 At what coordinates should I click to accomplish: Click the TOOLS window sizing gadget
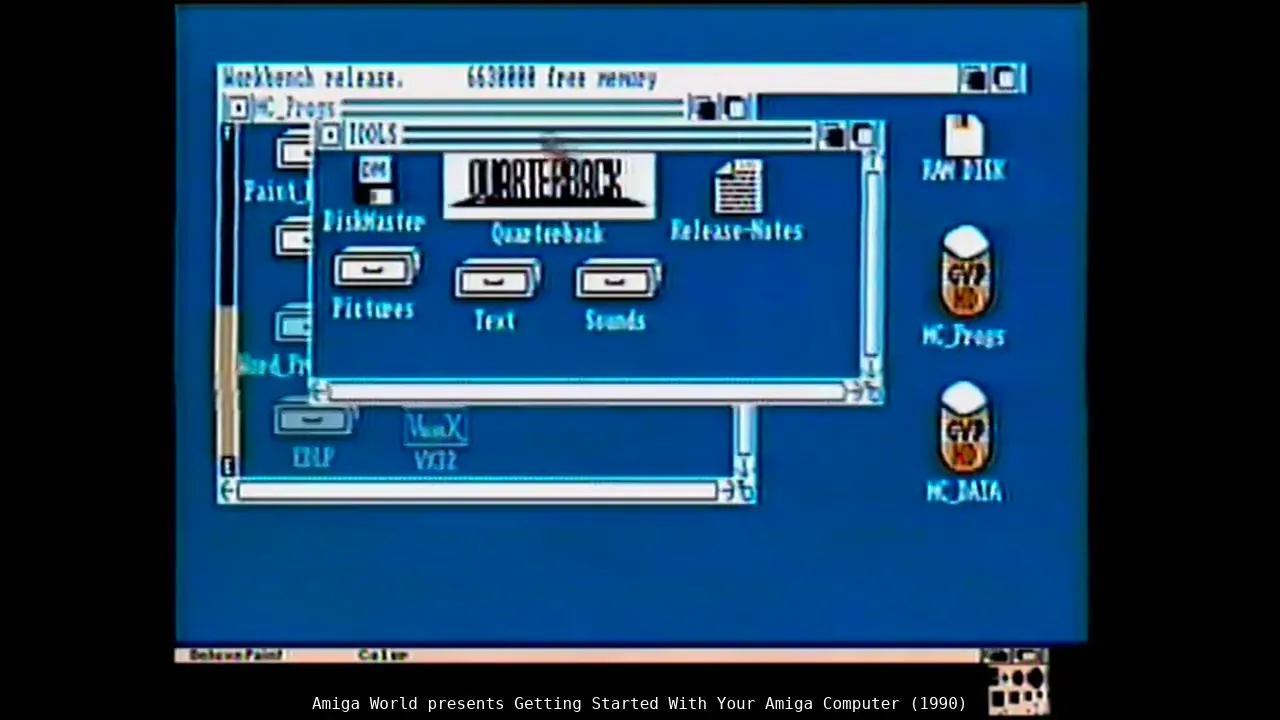[x=874, y=393]
